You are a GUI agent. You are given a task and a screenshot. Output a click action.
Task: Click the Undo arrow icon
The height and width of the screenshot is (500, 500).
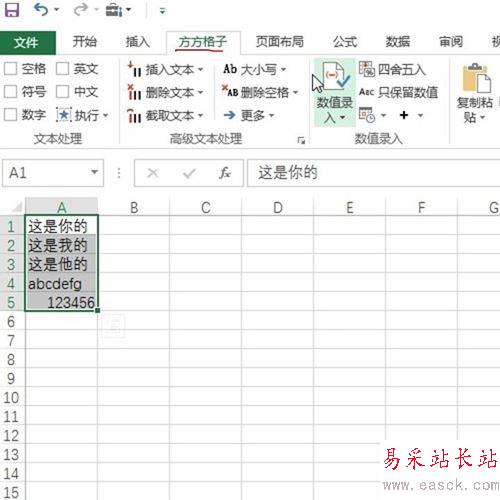click(41, 10)
